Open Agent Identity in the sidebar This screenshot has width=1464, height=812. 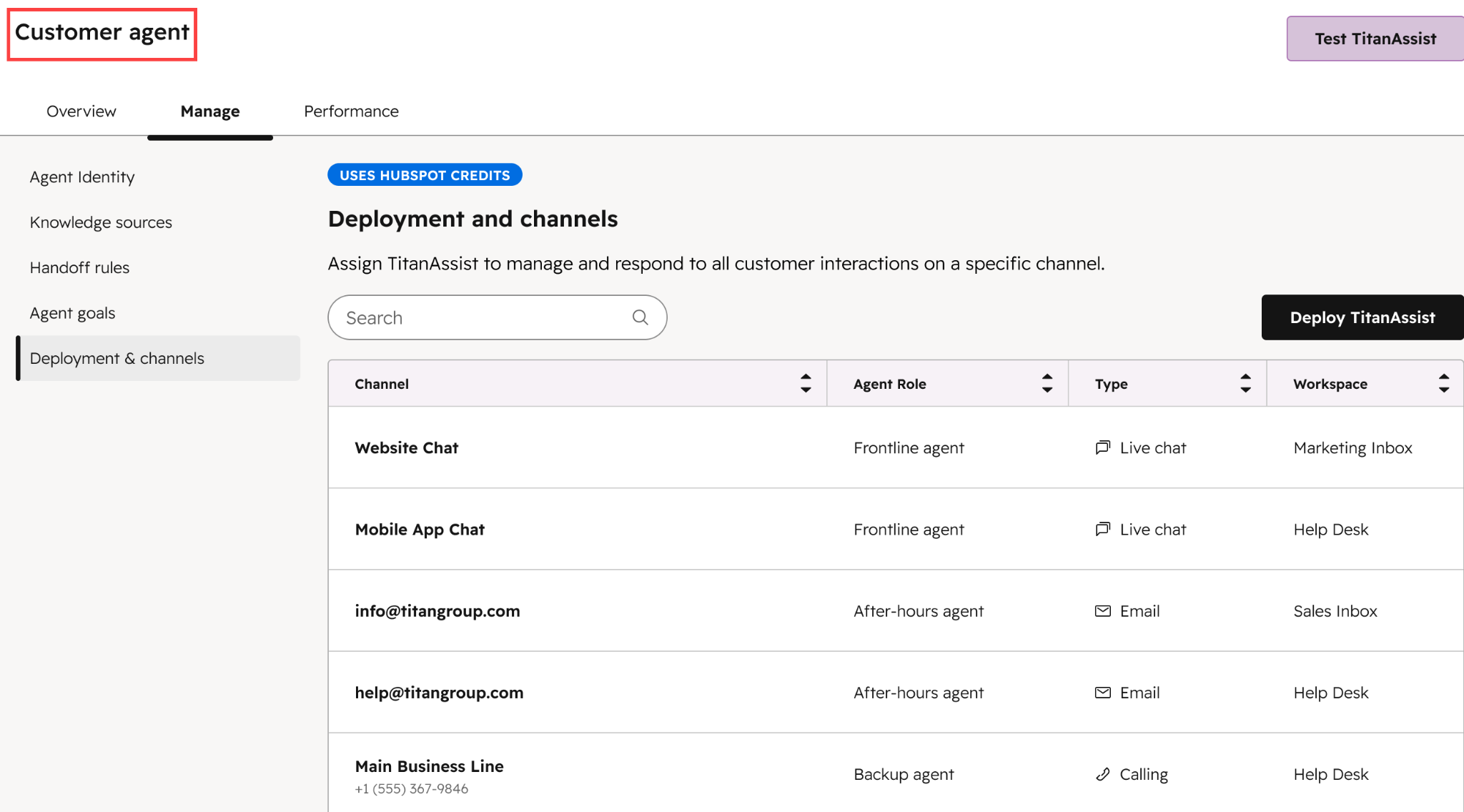pos(82,177)
